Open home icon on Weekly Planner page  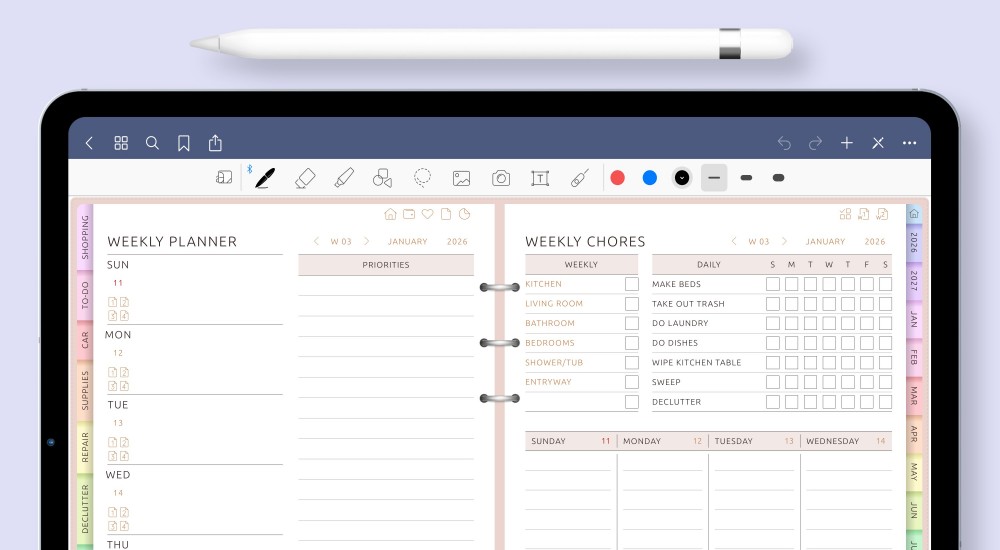click(x=390, y=214)
